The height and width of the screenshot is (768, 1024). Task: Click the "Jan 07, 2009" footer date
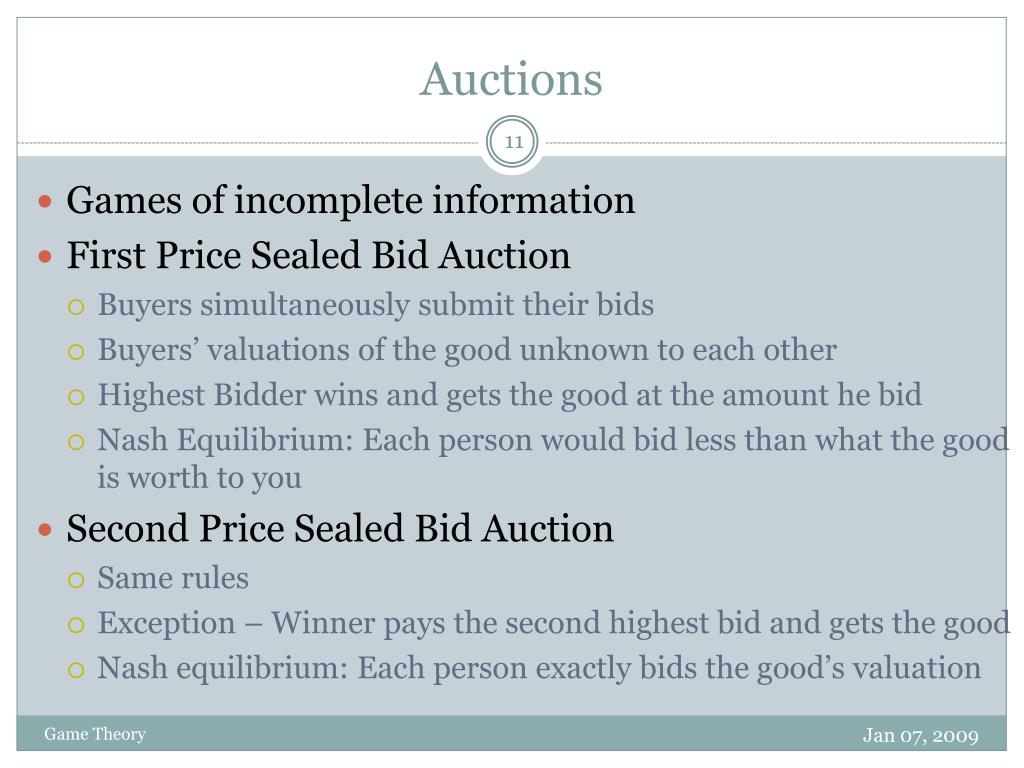coord(921,735)
